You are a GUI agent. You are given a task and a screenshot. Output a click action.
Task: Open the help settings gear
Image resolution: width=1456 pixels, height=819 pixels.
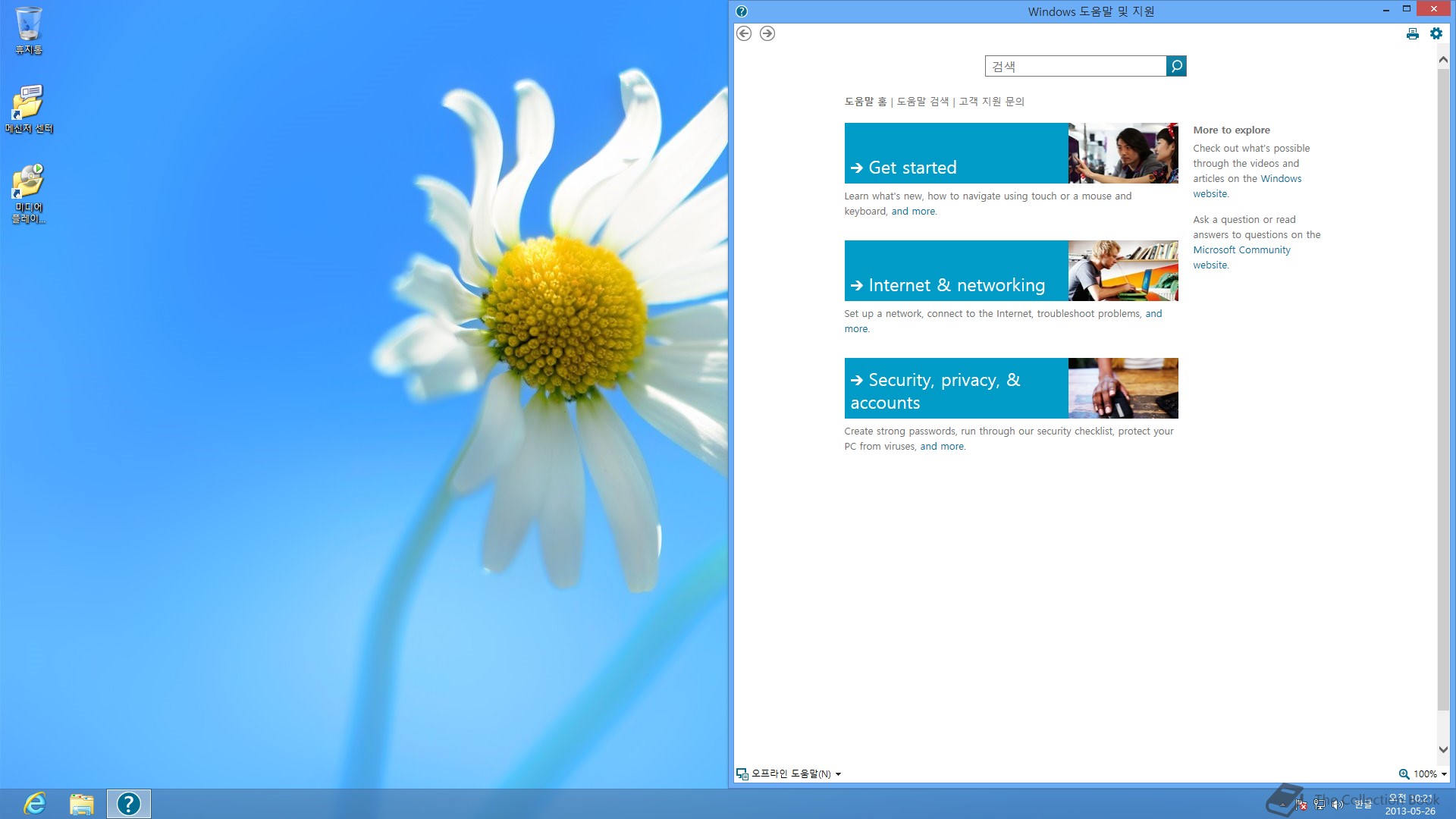[x=1436, y=33]
